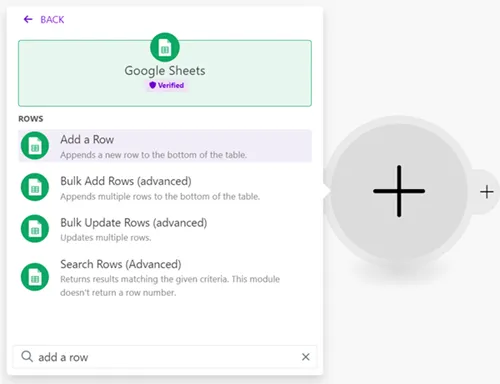Click "Updates multiple rows." description
The height and width of the screenshot is (384, 500).
106,238
